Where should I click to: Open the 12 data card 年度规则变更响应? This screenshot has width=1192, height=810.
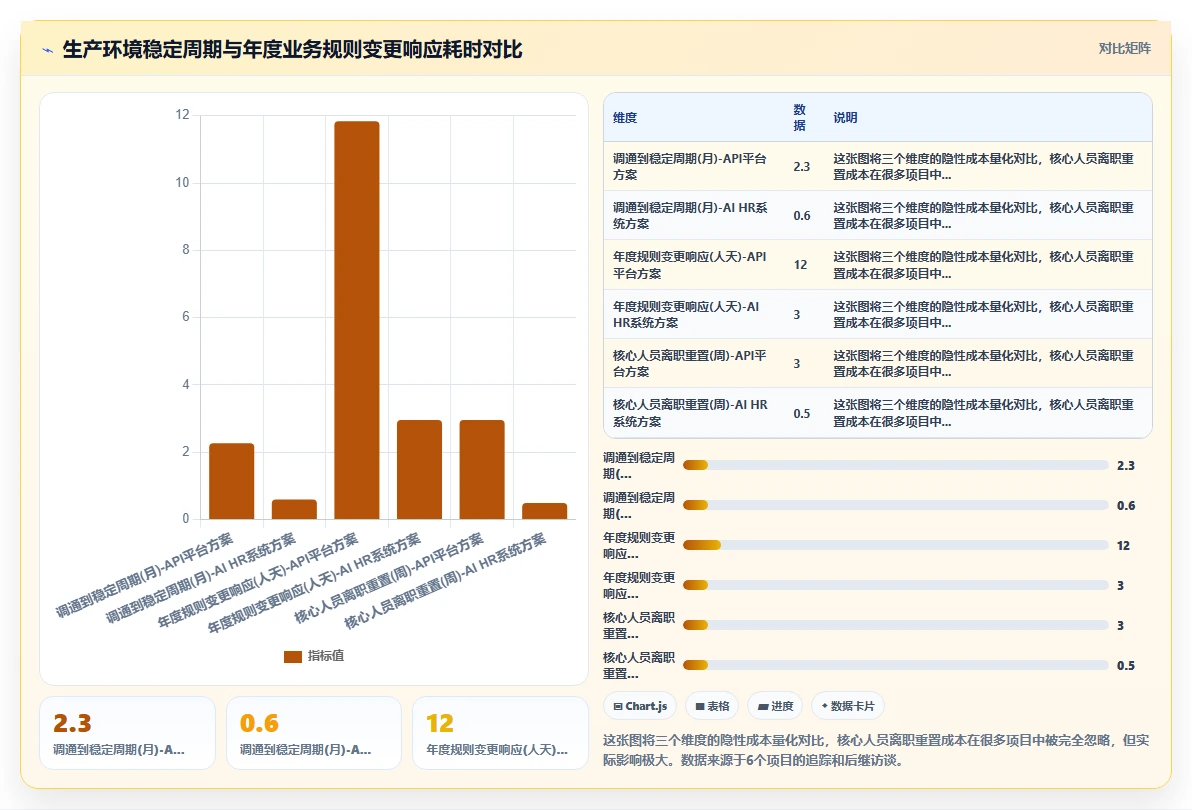(500, 733)
